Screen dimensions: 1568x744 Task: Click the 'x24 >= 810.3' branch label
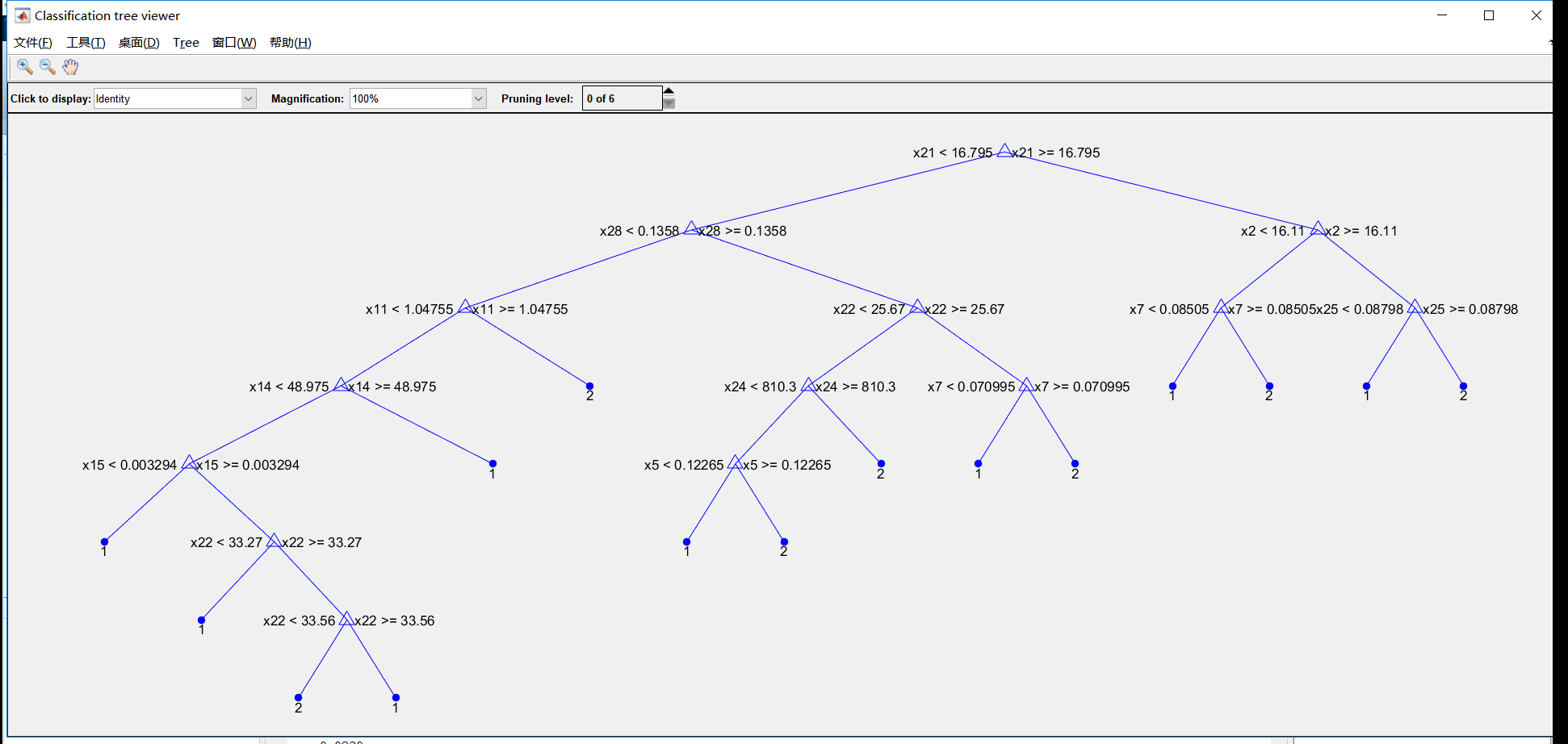point(856,387)
